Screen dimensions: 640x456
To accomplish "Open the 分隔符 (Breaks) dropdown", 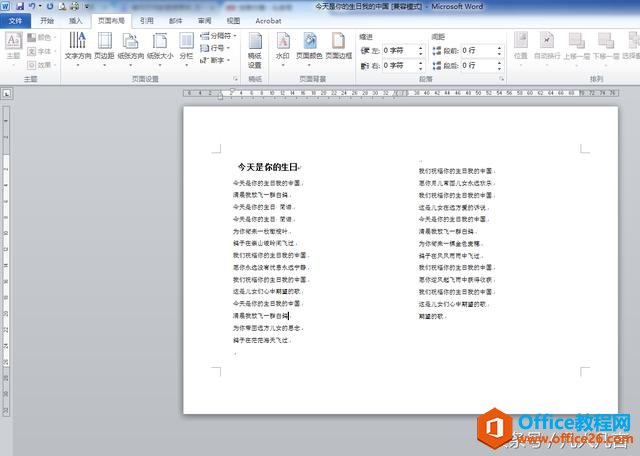I will (218, 36).
